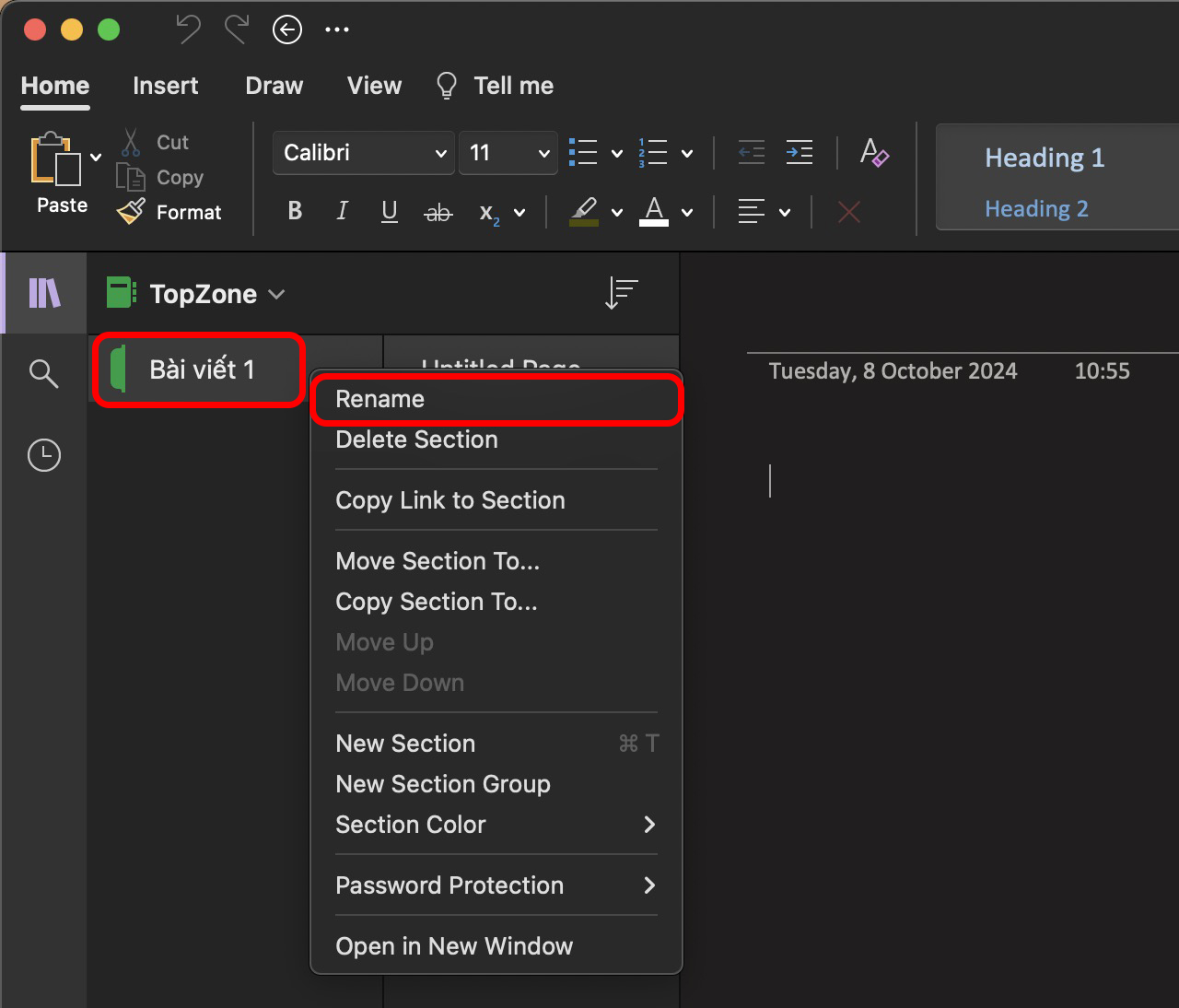Expand the Paste options arrow
This screenshot has width=1179, height=1008.
(96, 157)
